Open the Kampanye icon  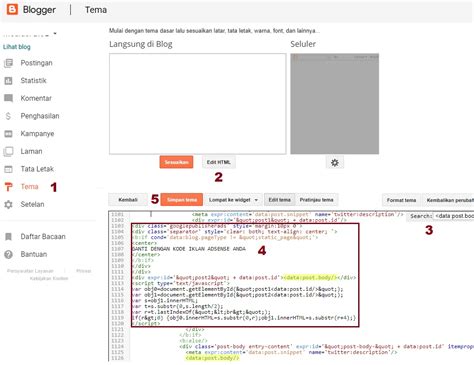coord(8,134)
